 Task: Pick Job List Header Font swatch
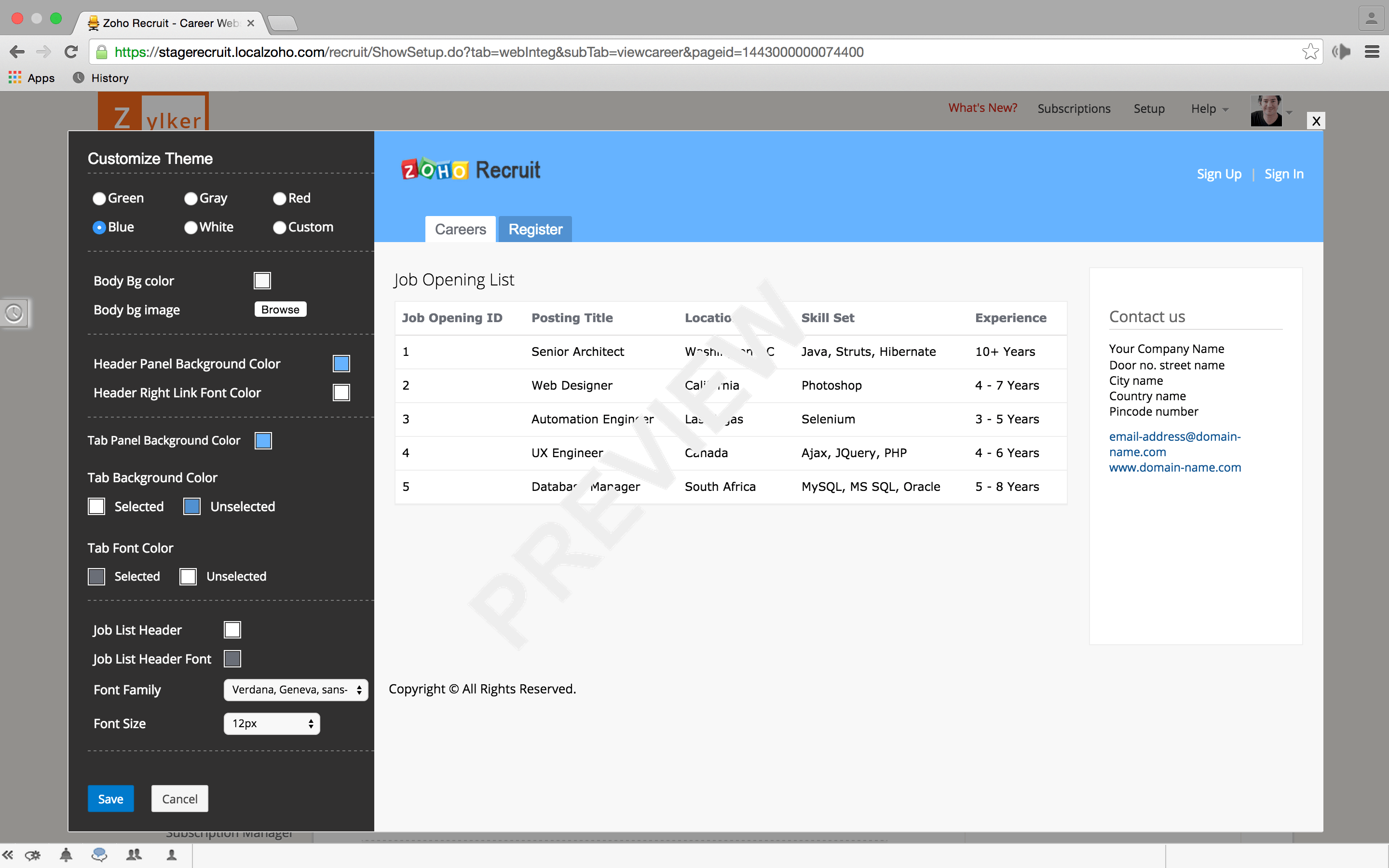tap(232, 658)
